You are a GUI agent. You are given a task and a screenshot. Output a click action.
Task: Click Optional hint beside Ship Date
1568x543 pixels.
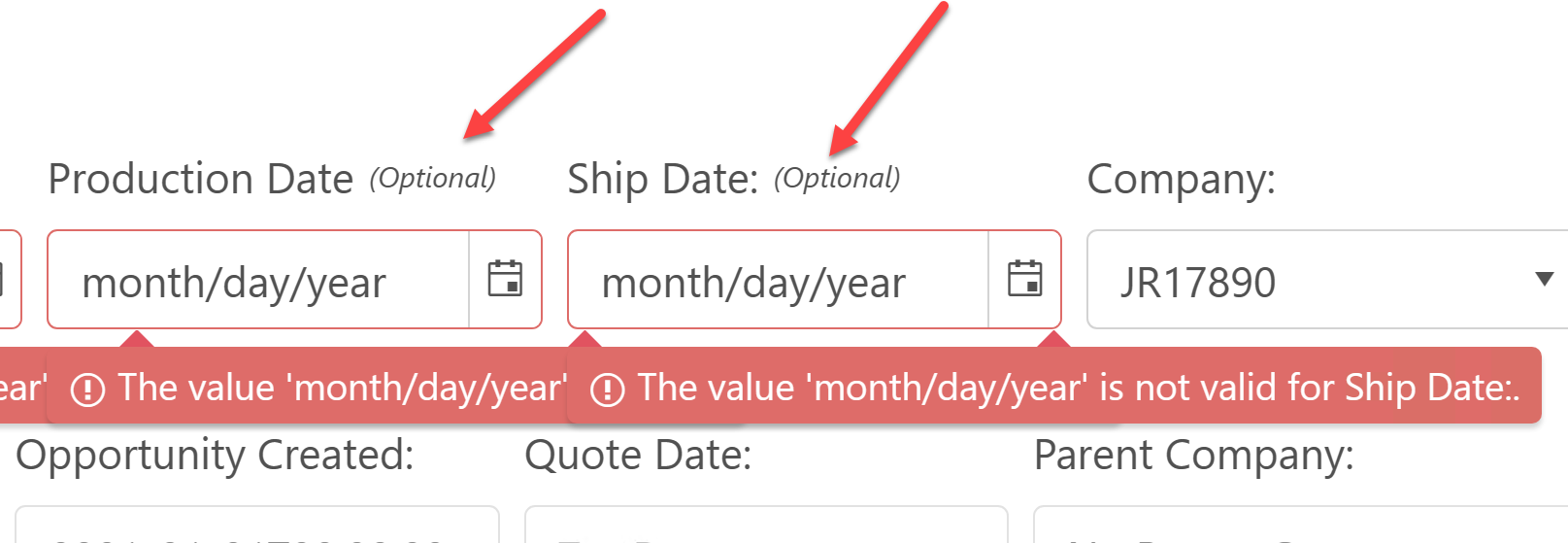coord(837,179)
